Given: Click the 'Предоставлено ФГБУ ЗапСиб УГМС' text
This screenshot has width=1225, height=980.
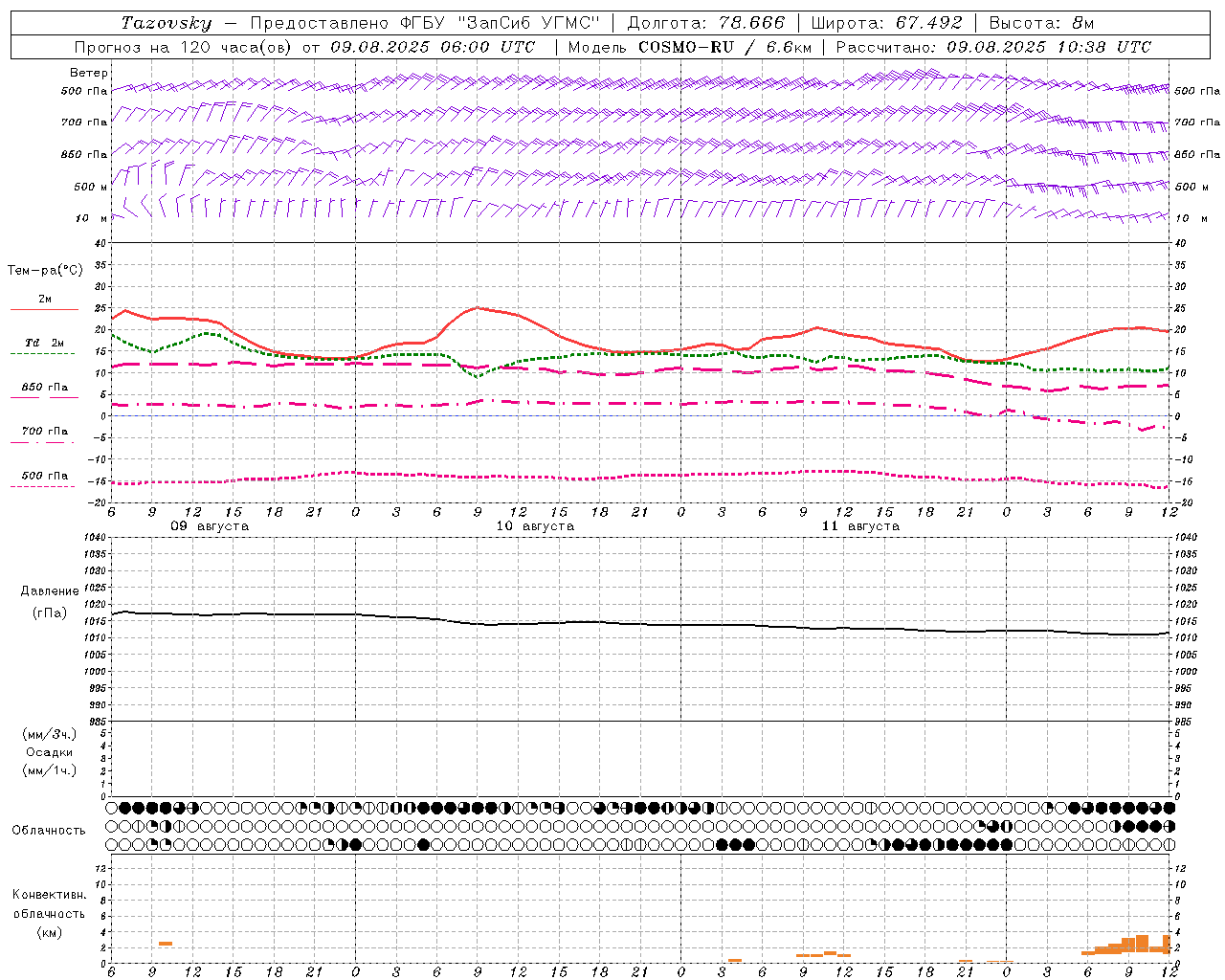Looking at the screenshot, I should click(x=425, y=23).
